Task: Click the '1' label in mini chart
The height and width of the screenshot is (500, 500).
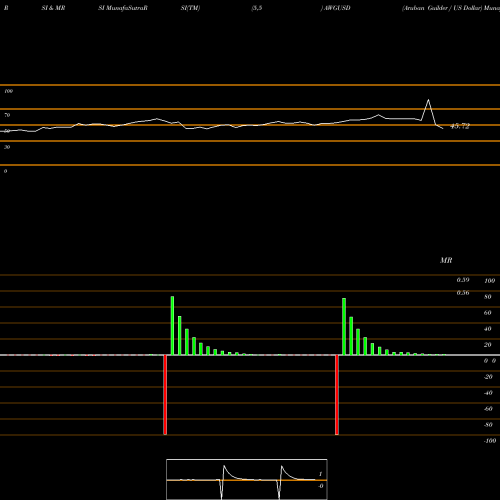Action: click(x=321, y=474)
